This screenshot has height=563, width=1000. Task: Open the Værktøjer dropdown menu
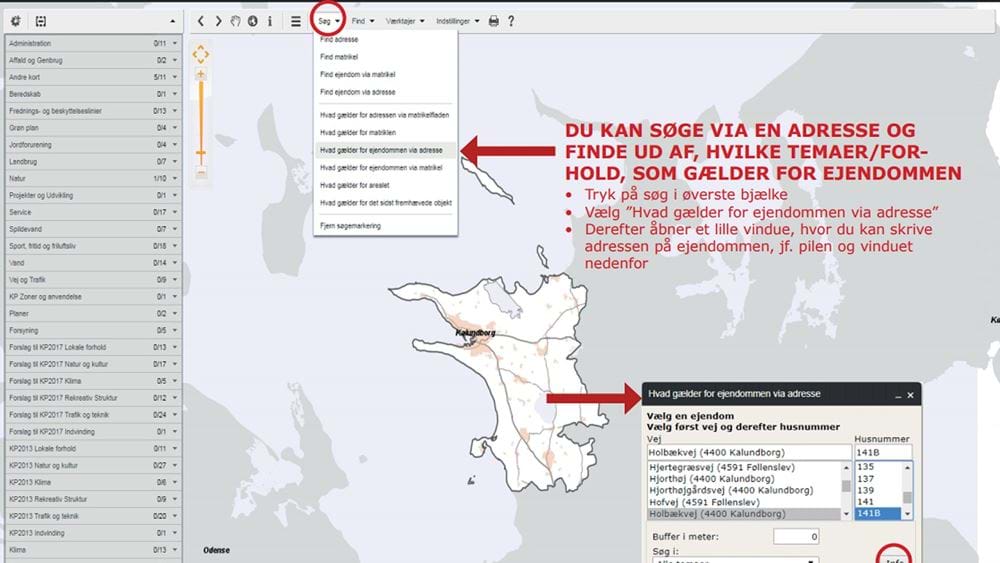(405, 21)
